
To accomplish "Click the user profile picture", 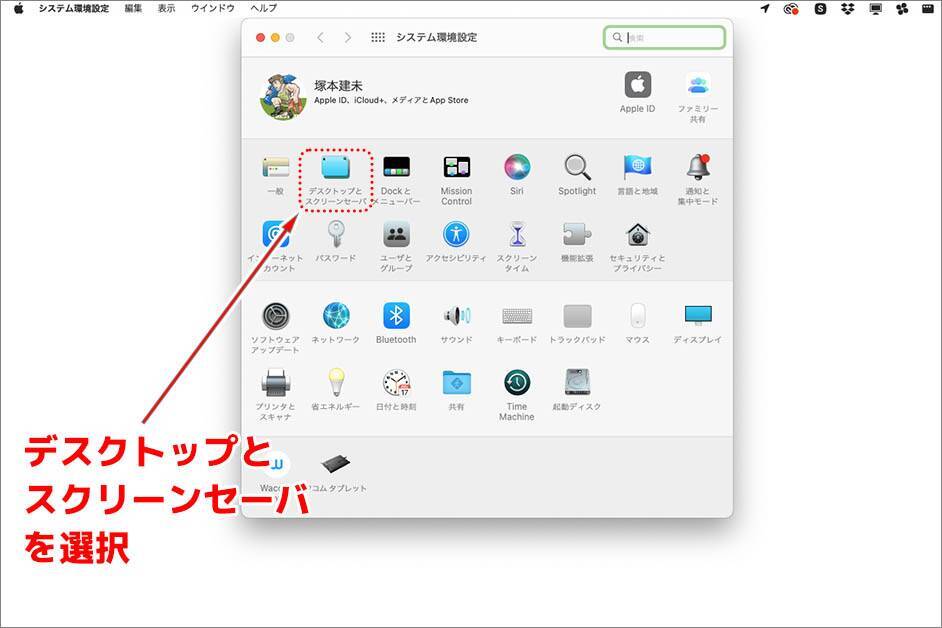I will (x=281, y=96).
